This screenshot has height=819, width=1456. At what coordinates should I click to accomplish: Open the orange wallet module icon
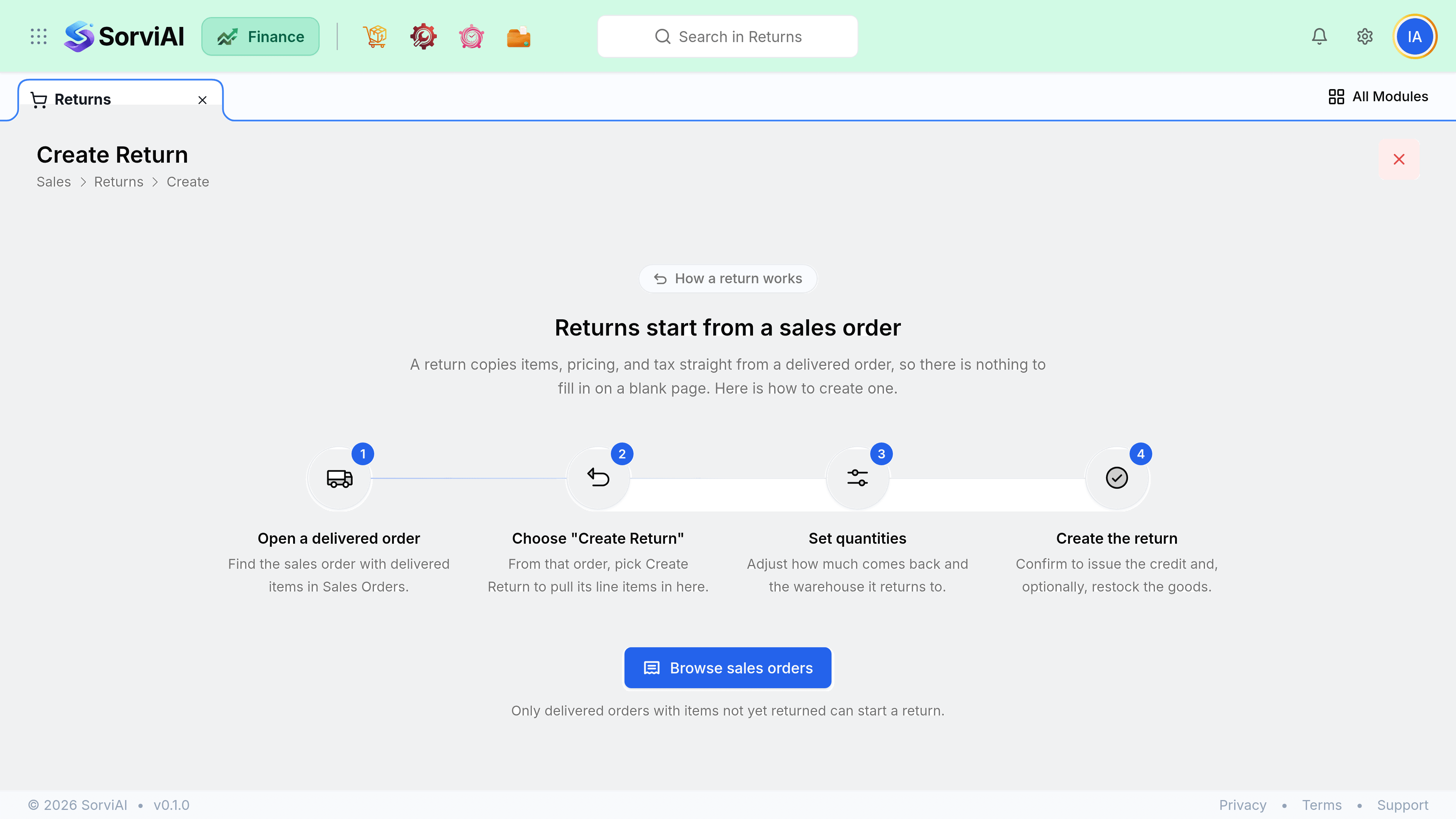pyautogui.click(x=519, y=37)
